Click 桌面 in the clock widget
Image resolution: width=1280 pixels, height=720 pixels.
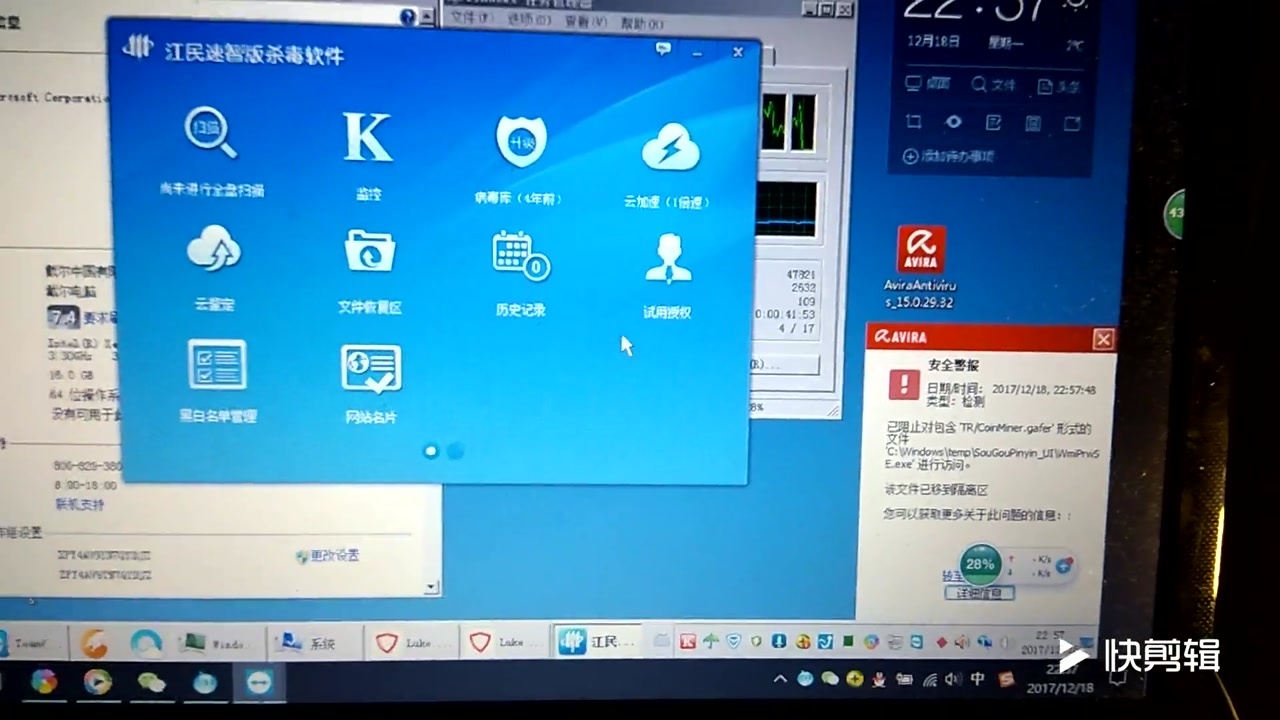927,85
